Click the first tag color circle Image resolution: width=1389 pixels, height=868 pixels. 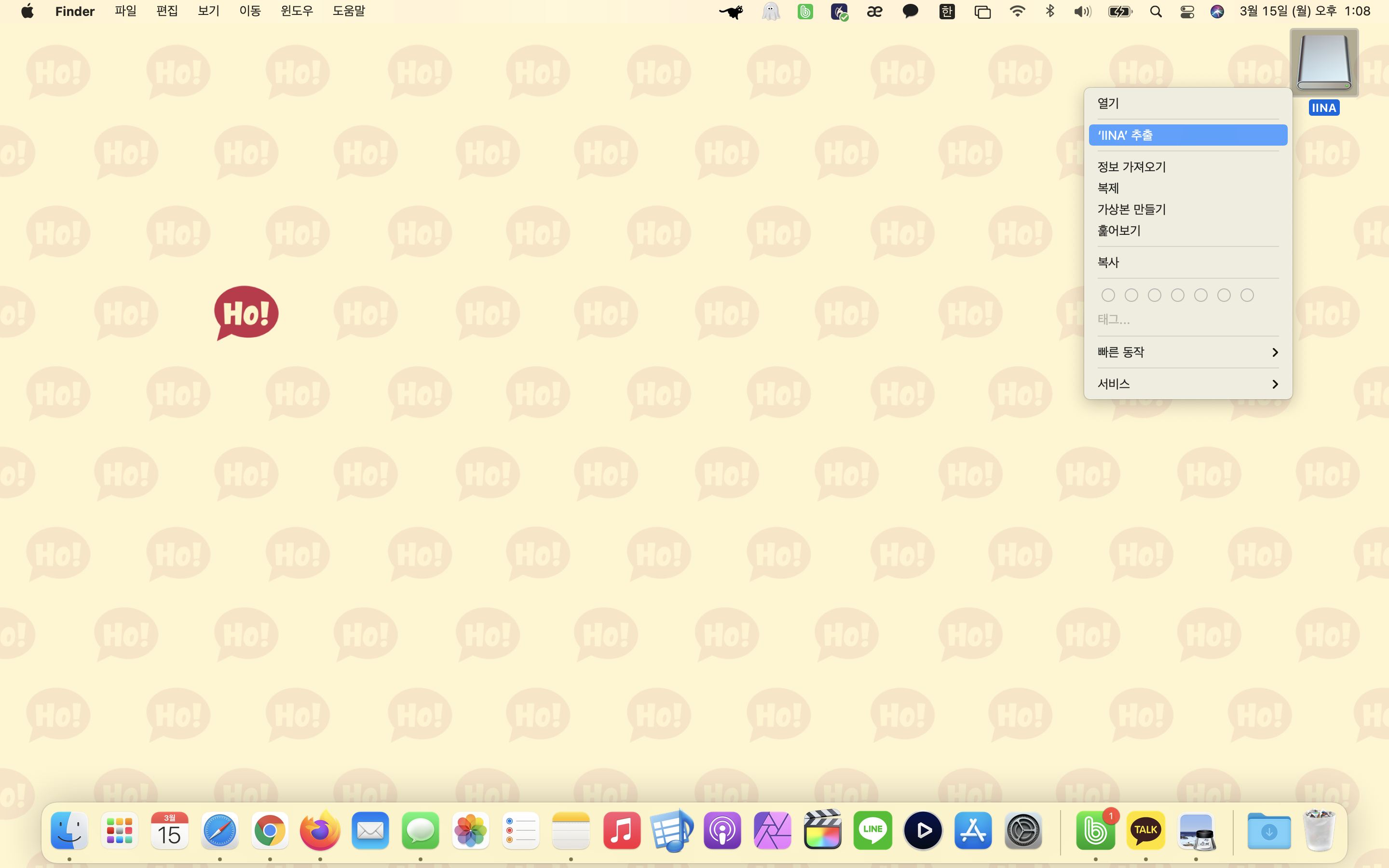pyautogui.click(x=1108, y=295)
